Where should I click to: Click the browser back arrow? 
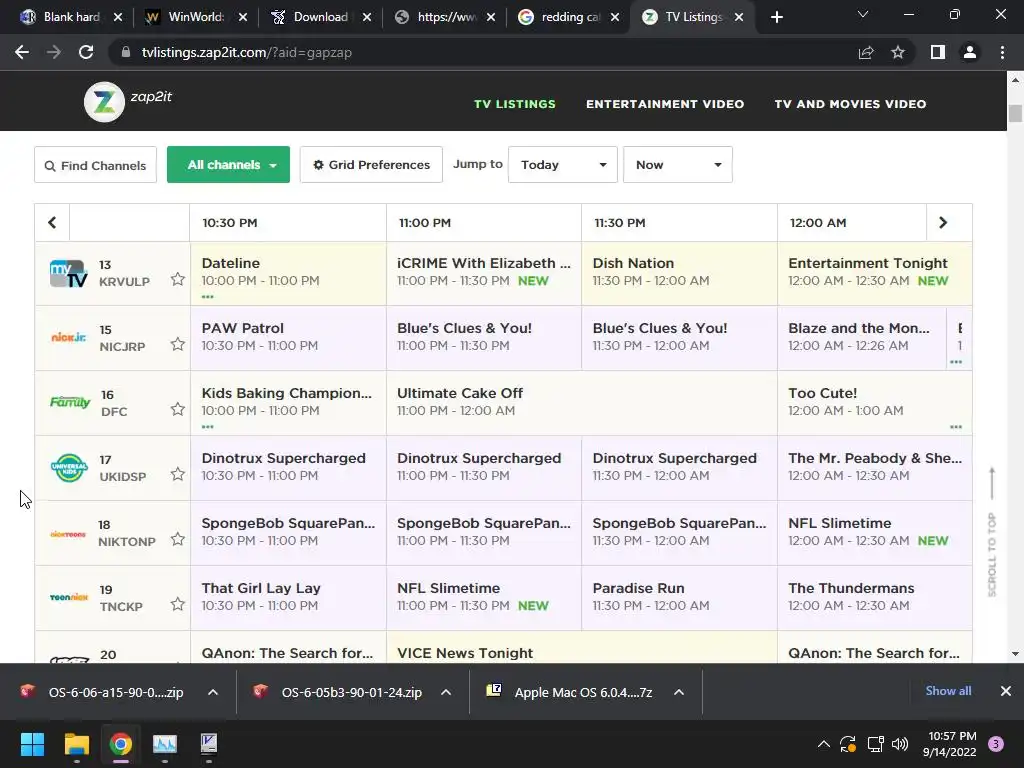22,52
